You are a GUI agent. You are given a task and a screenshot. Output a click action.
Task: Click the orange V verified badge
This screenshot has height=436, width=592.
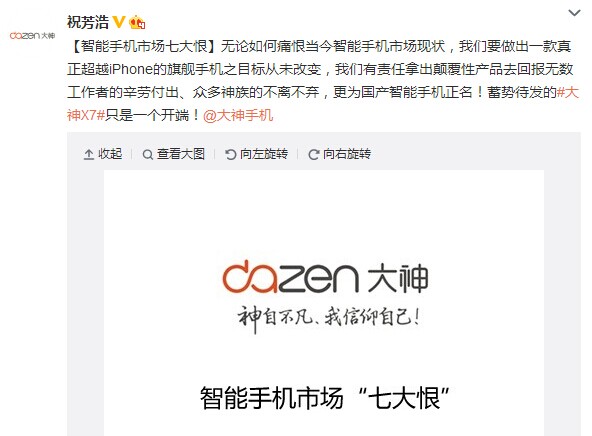click(x=119, y=22)
